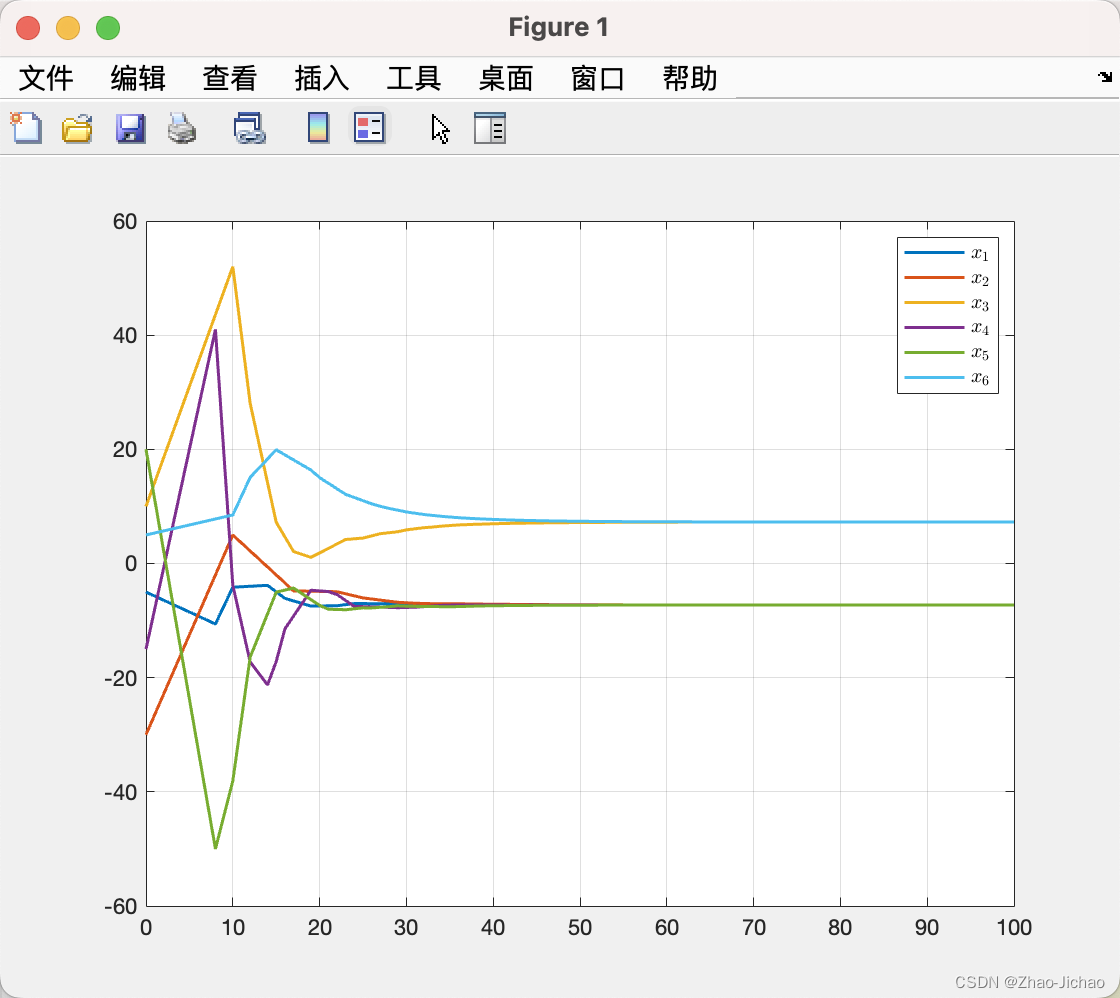The image size is (1120, 998).
Task: Click the 帮助 menu item
Action: (x=690, y=78)
